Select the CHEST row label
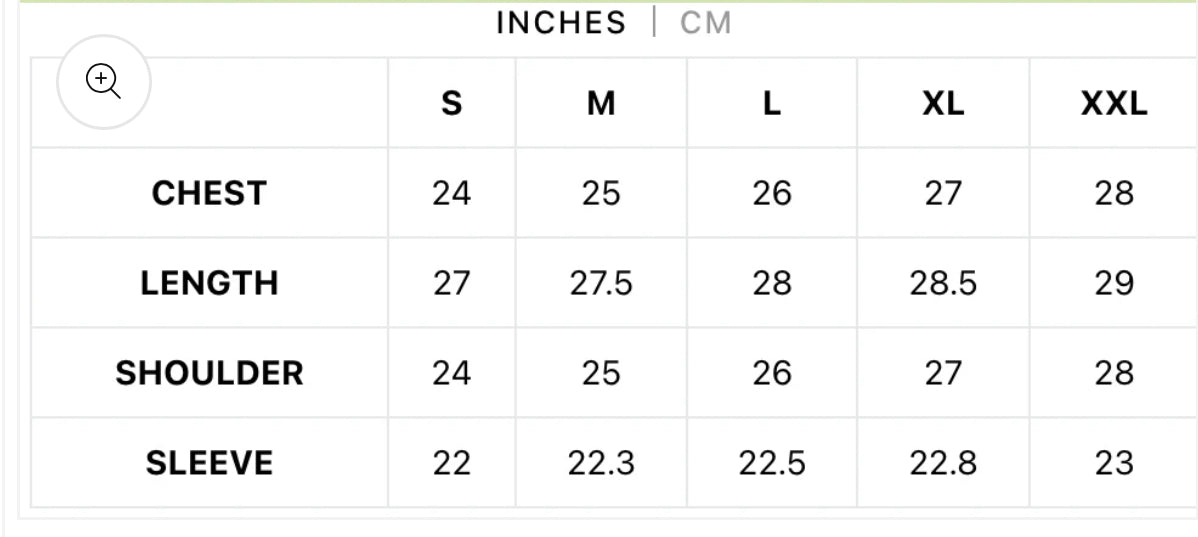1198x537 pixels. [209, 193]
